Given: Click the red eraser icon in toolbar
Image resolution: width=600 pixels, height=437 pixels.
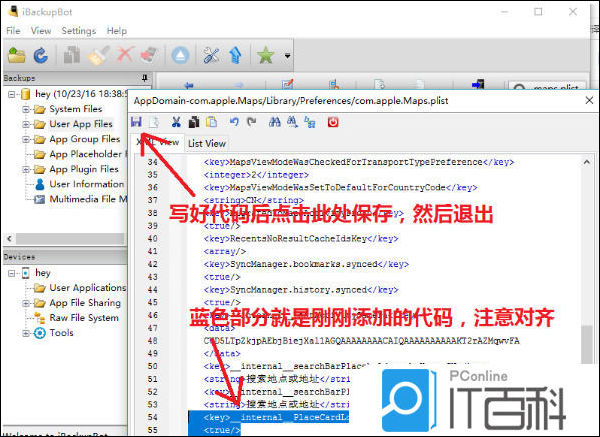Looking at the screenshot, I should click(149, 55).
